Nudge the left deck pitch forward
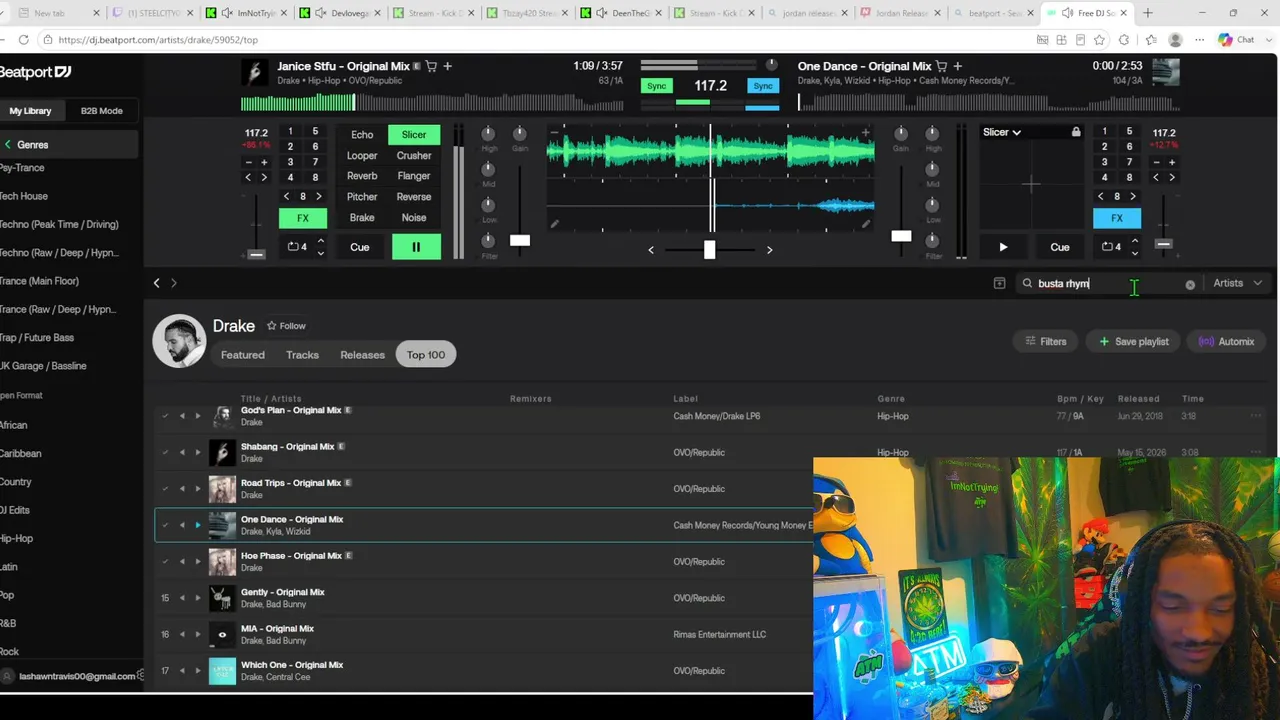1280x720 pixels. click(x=264, y=177)
